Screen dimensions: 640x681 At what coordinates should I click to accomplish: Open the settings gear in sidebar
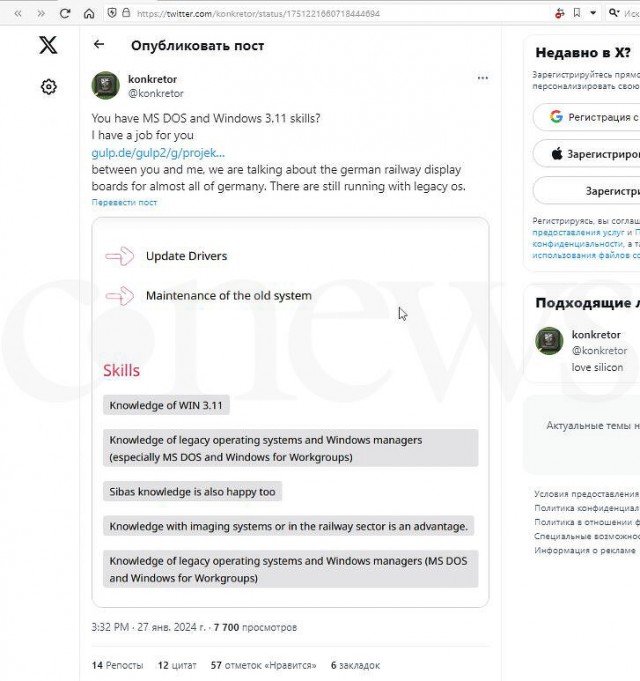tap(48, 87)
